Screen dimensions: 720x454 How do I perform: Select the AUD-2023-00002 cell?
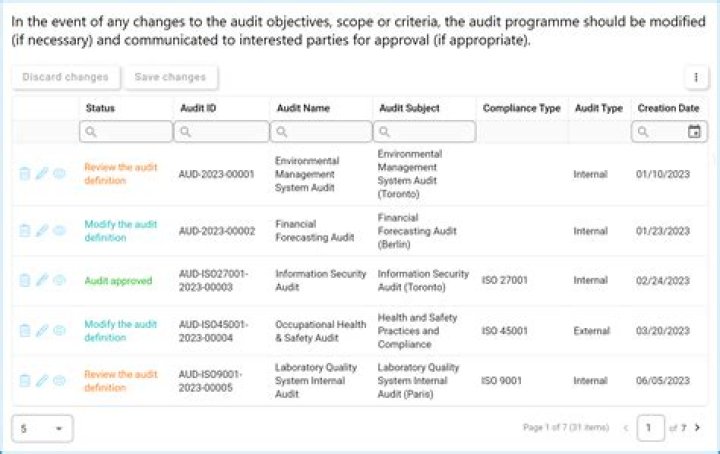click(x=217, y=231)
